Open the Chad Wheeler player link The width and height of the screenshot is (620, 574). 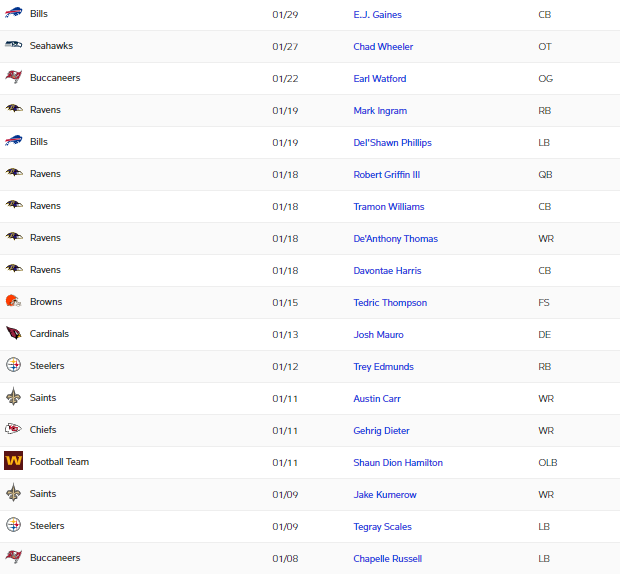tap(383, 47)
